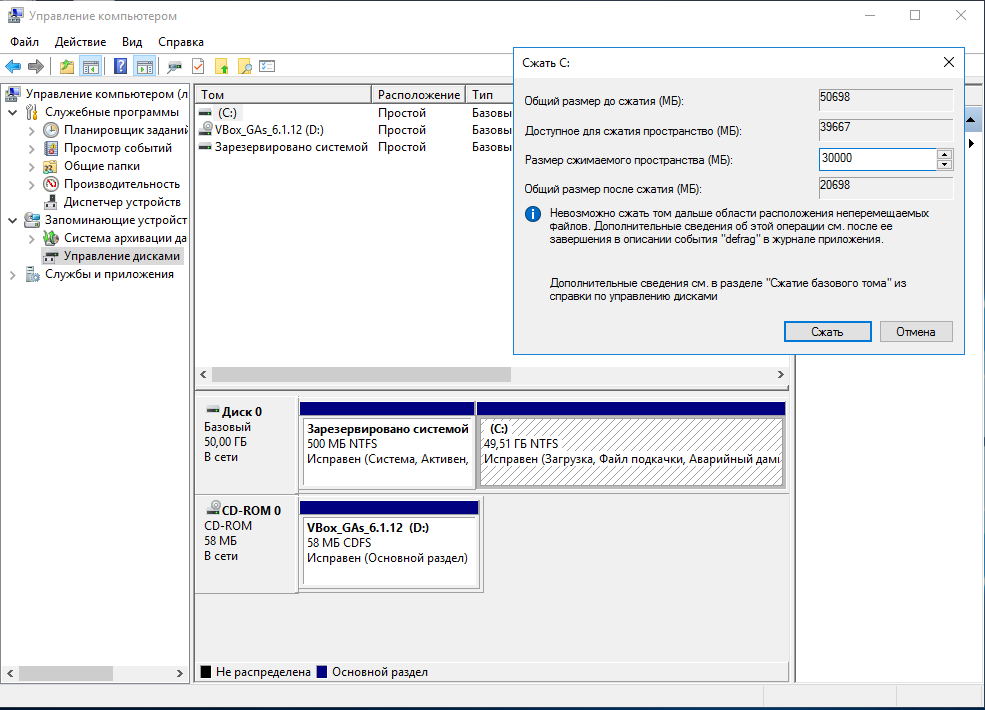
Task: Open the Вид menu
Action: [132, 42]
